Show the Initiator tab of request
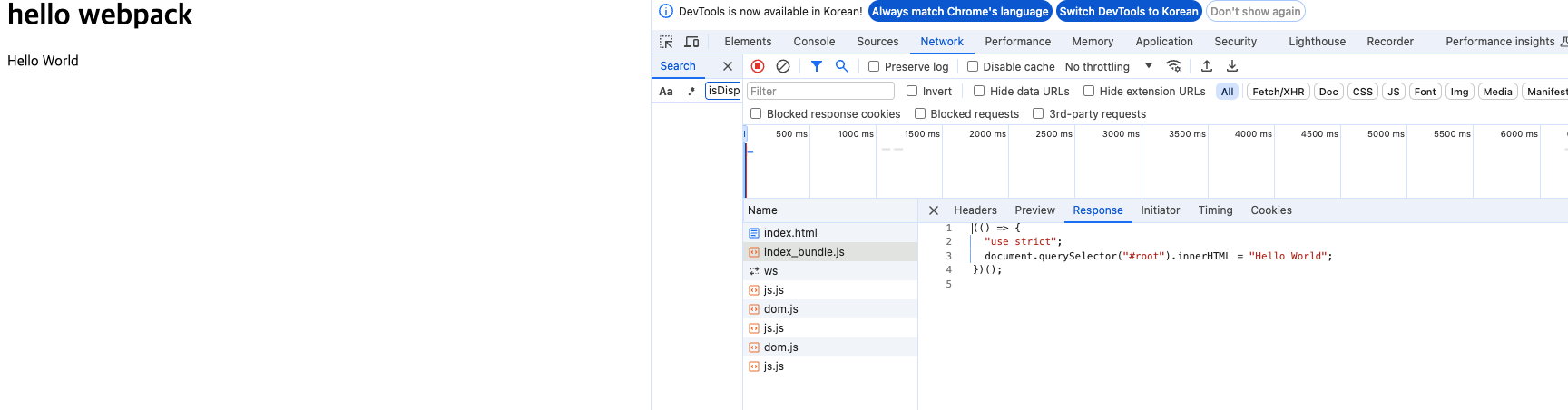Screen dimensions: 1568x410 [x=1161, y=210]
